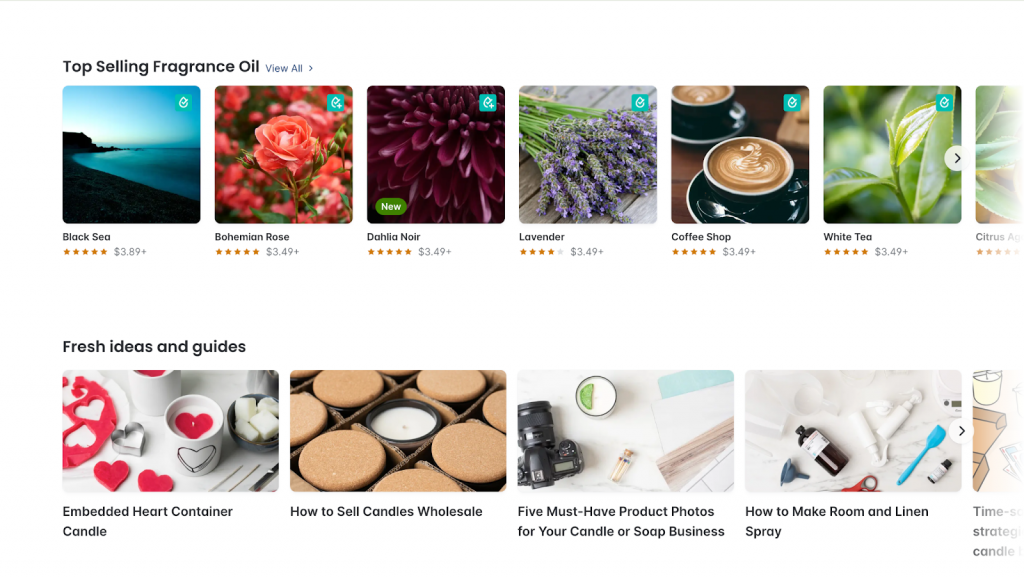Click the teal badge icon on White Tea
Screen dimensions: 1024x578
[944, 102]
